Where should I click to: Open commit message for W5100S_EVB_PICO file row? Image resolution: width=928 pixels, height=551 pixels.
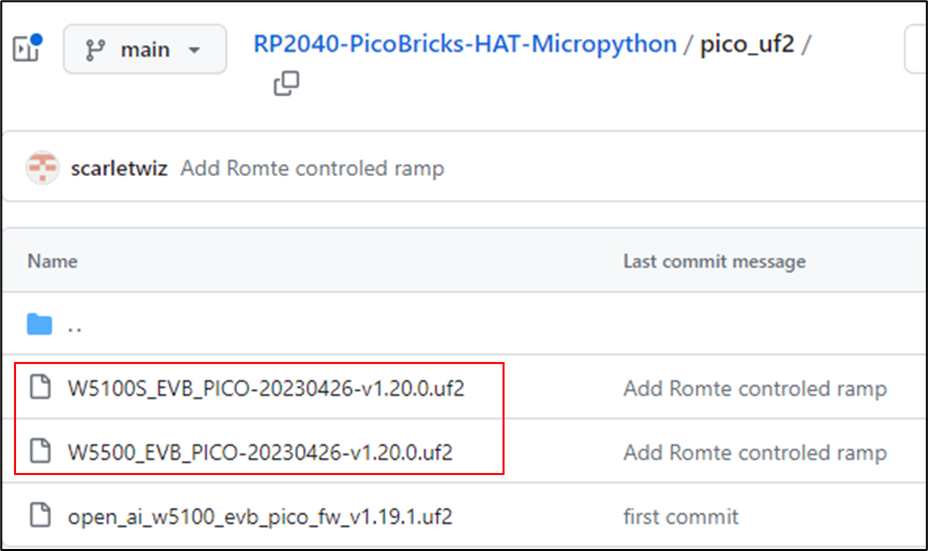coord(755,388)
